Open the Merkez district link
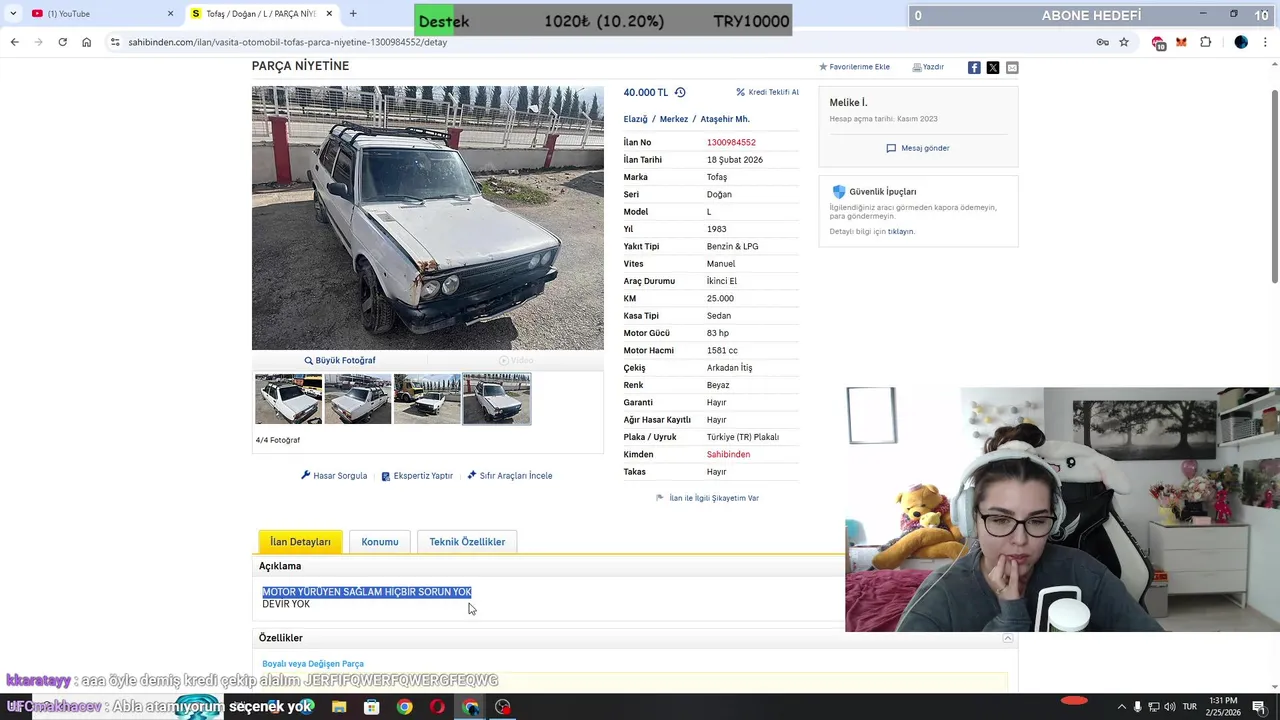This screenshot has width=1280, height=720. 674,119
